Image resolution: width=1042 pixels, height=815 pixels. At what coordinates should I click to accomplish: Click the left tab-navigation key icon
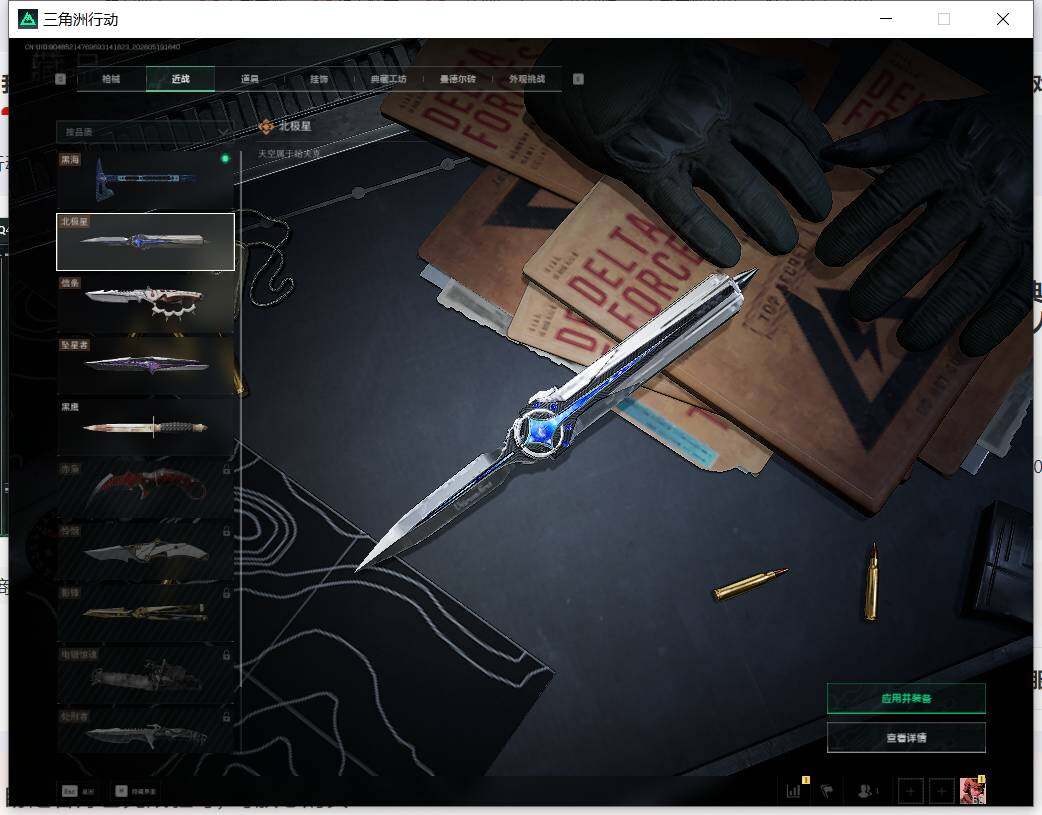[60, 79]
